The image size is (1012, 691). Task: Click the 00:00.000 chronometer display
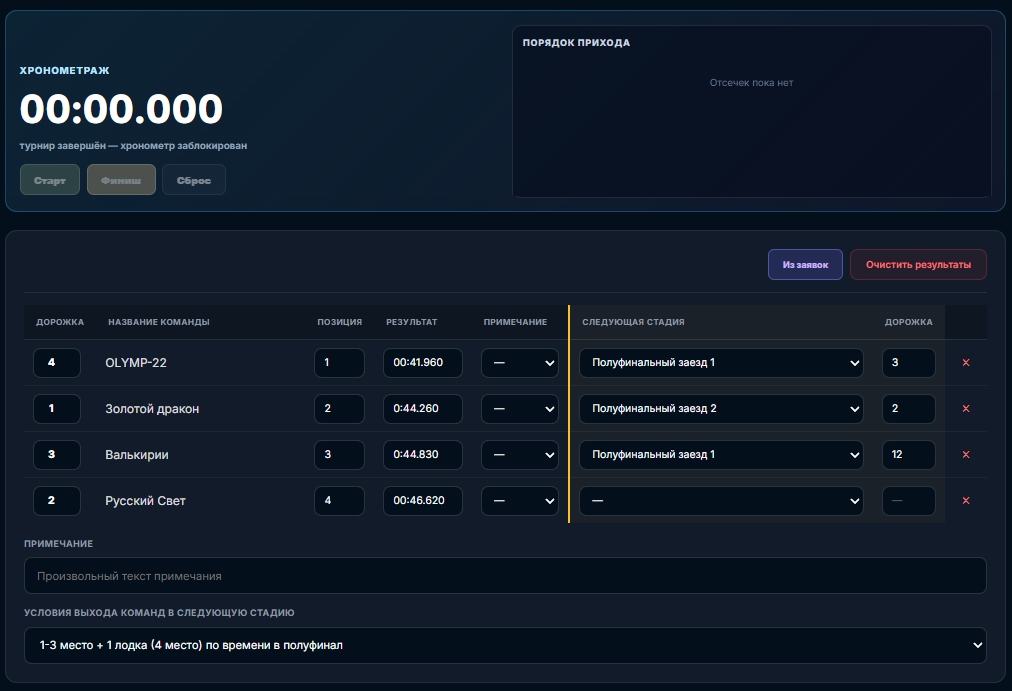tap(121, 108)
